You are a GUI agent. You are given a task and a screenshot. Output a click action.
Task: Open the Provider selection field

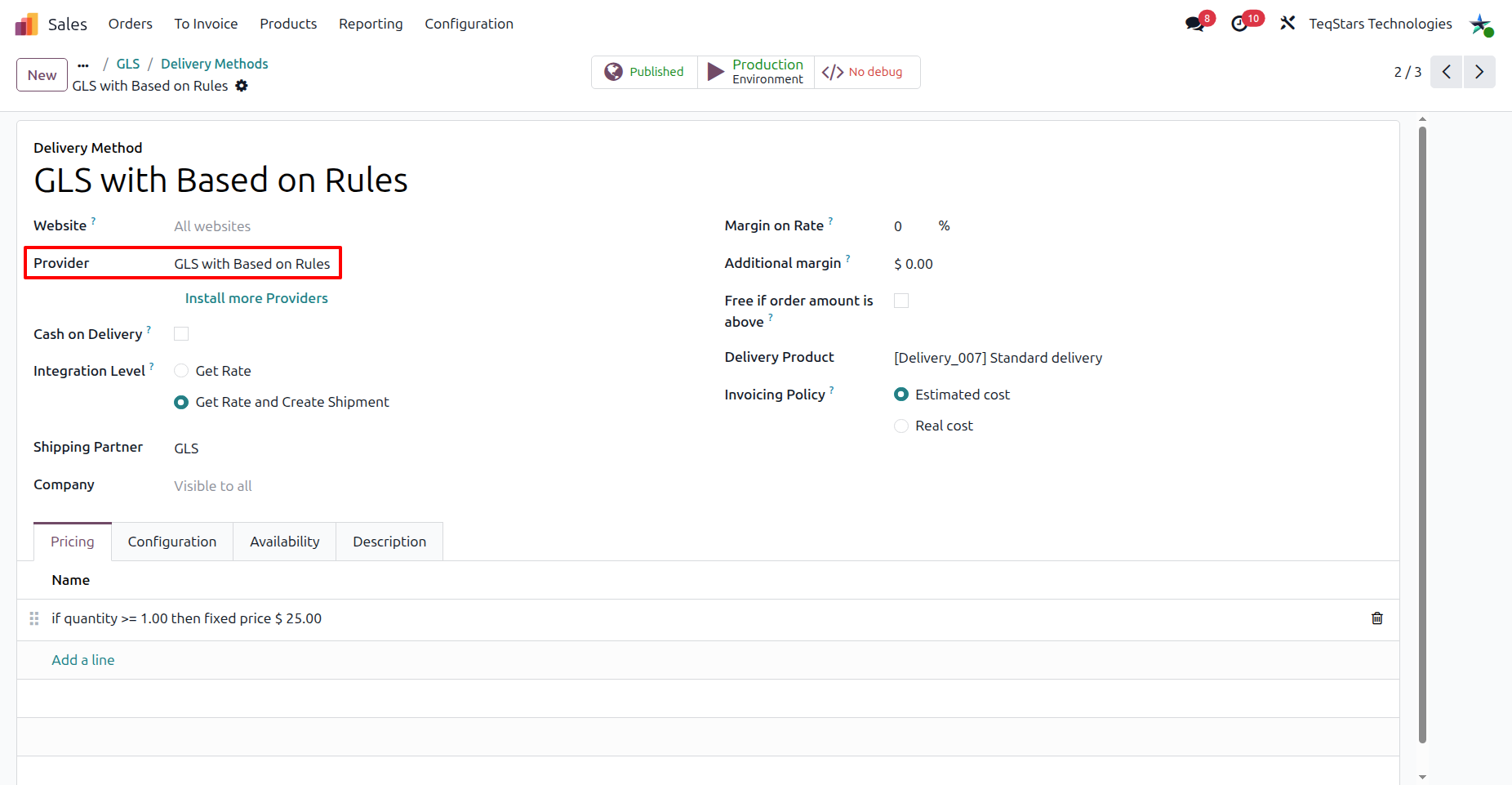click(252, 264)
